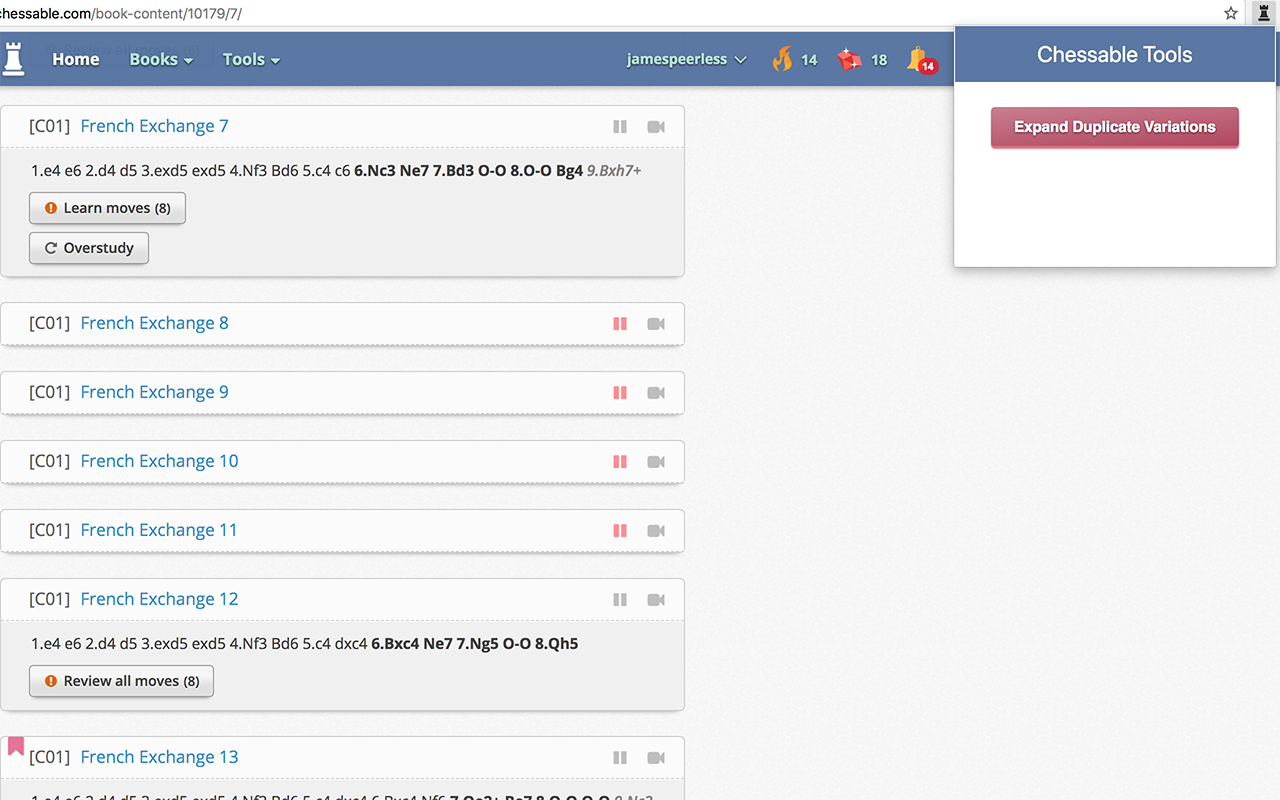Click the rubies count 18
Viewport: 1280px width, 800px height.
(x=879, y=60)
